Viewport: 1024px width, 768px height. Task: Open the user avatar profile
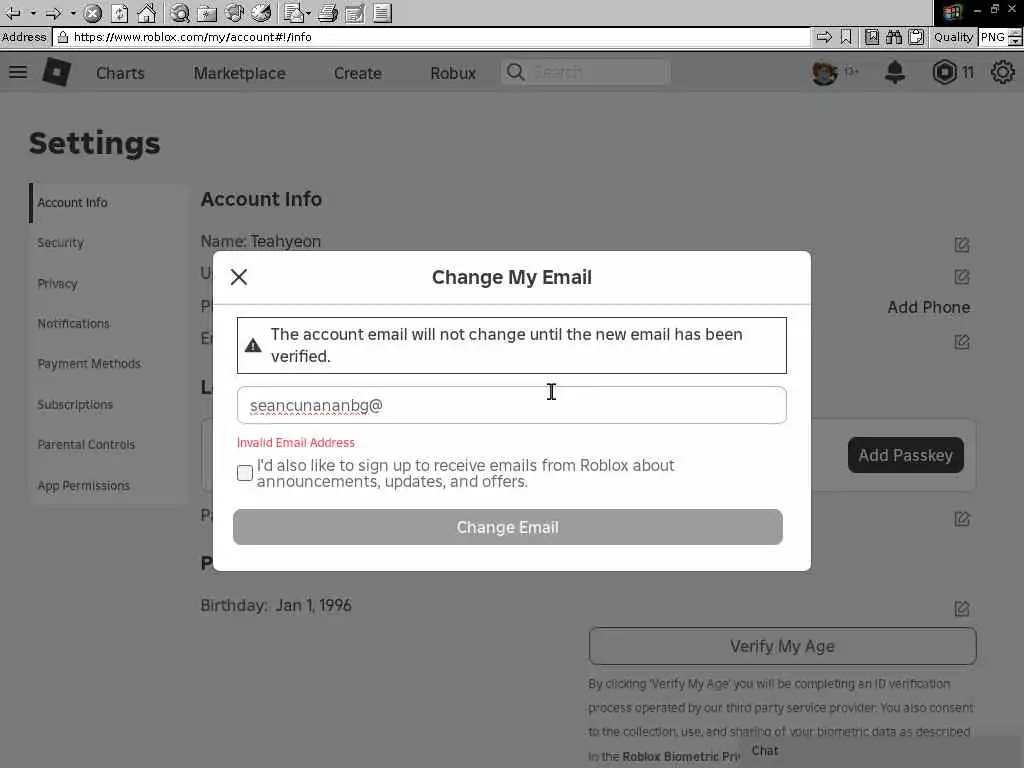tap(824, 72)
